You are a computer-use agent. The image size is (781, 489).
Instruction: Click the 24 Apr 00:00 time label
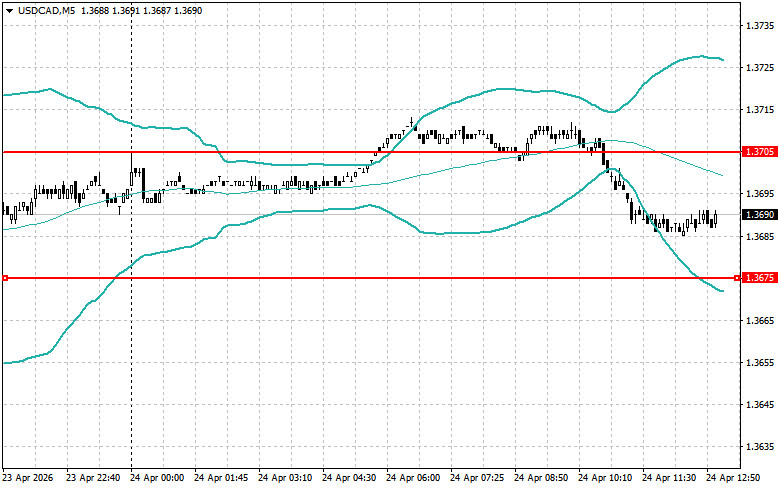[x=157, y=478]
